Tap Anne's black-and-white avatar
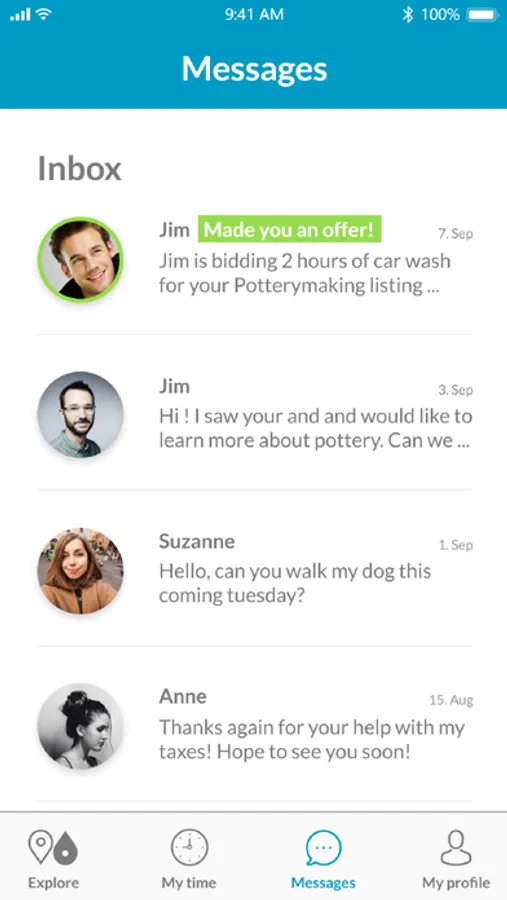The height and width of the screenshot is (900, 507). 80,726
